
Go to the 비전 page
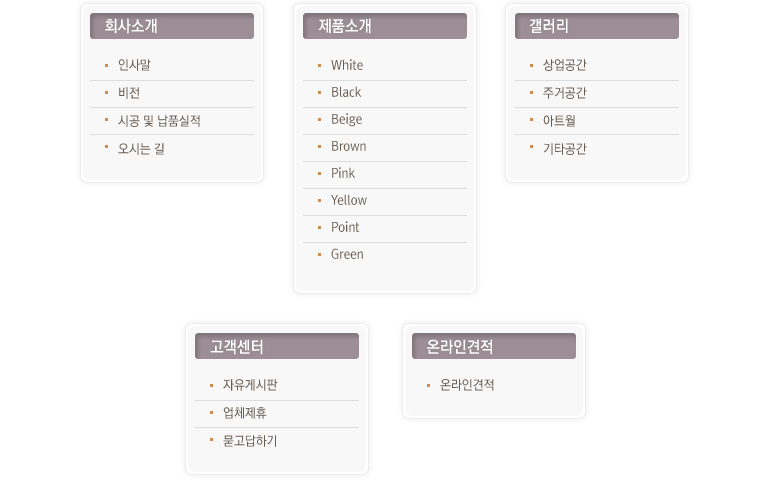tap(129, 93)
